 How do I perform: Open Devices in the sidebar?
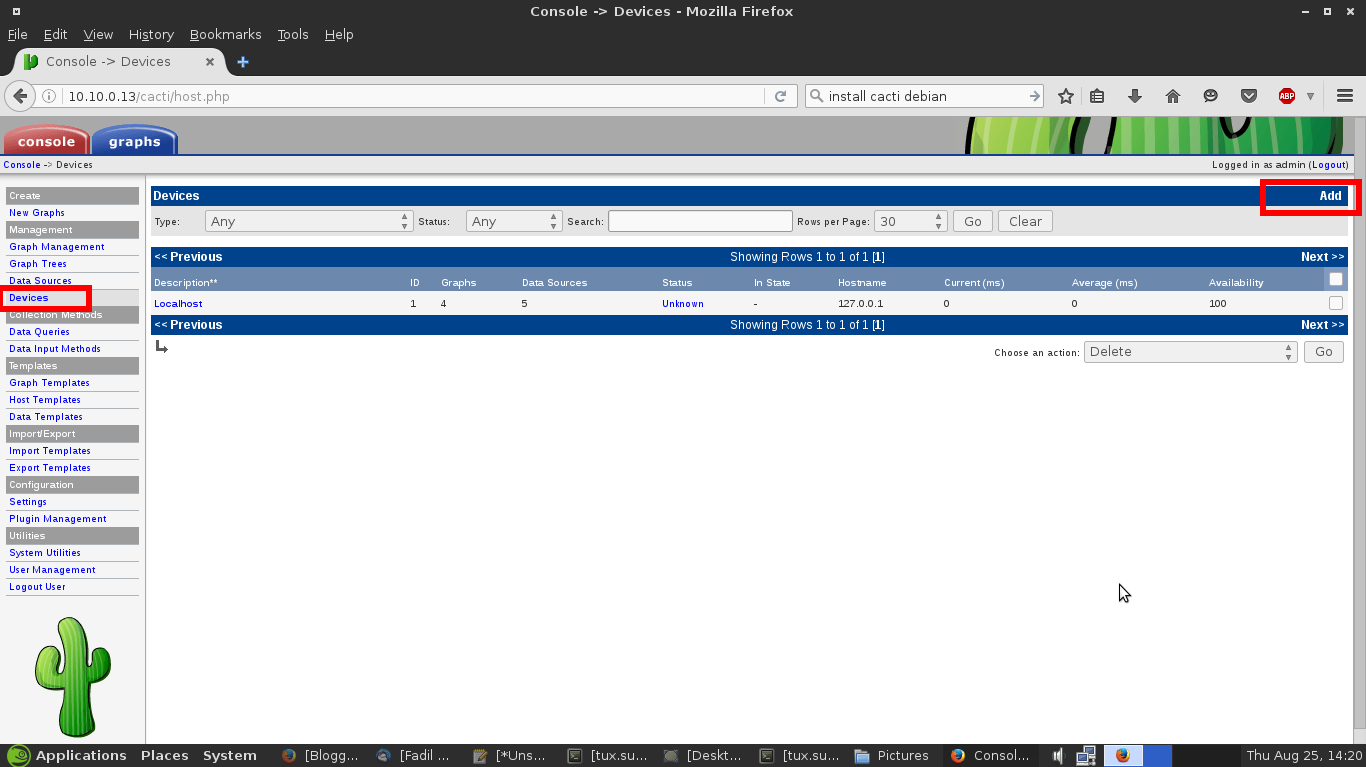[x=28, y=298]
